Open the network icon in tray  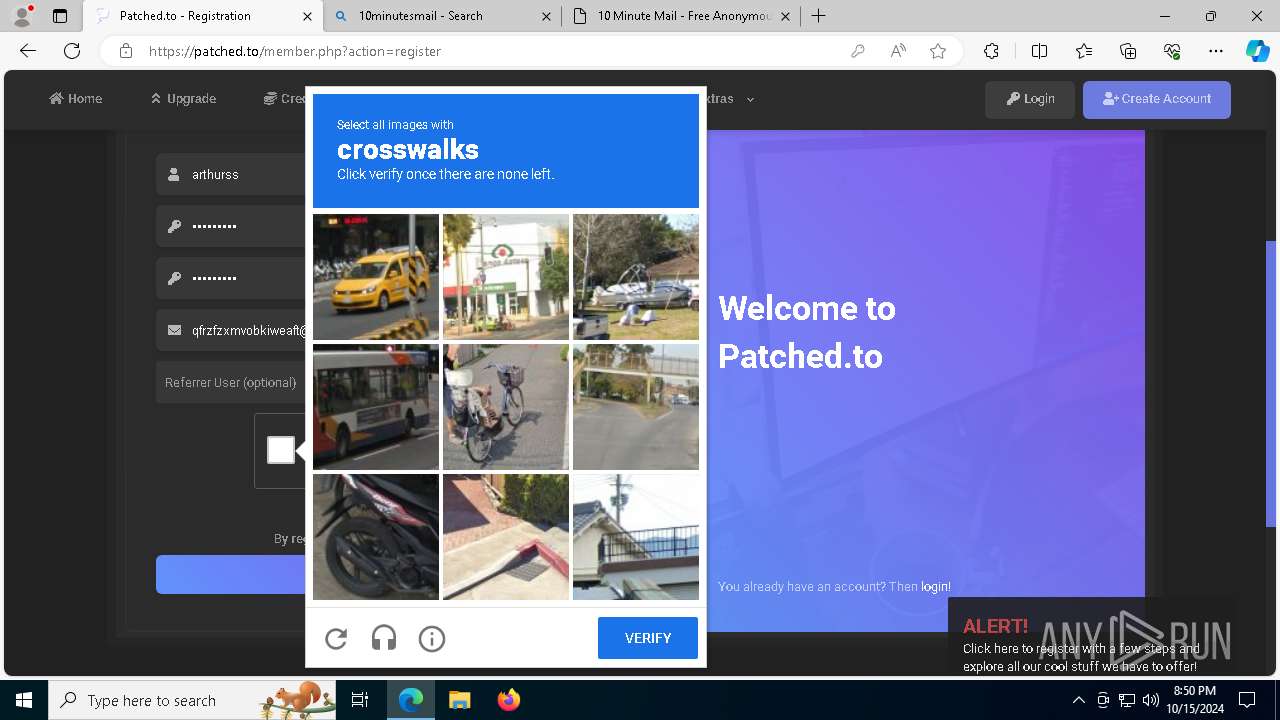click(x=1127, y=700)
